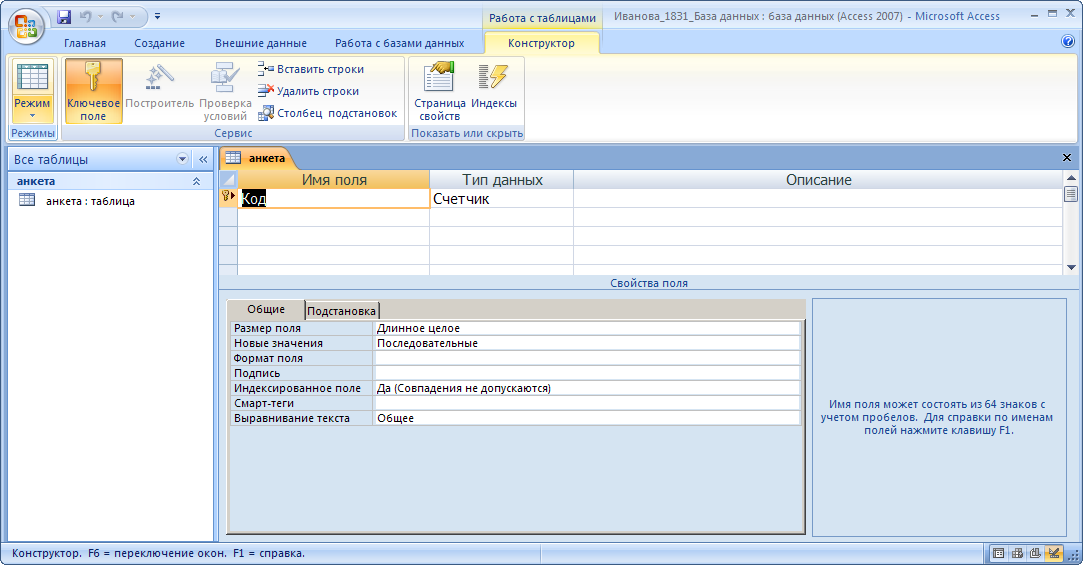The height and width of the screenshot is (565, 1083).
Task: Close the анкета table tab
Action: coord(1066,158)
